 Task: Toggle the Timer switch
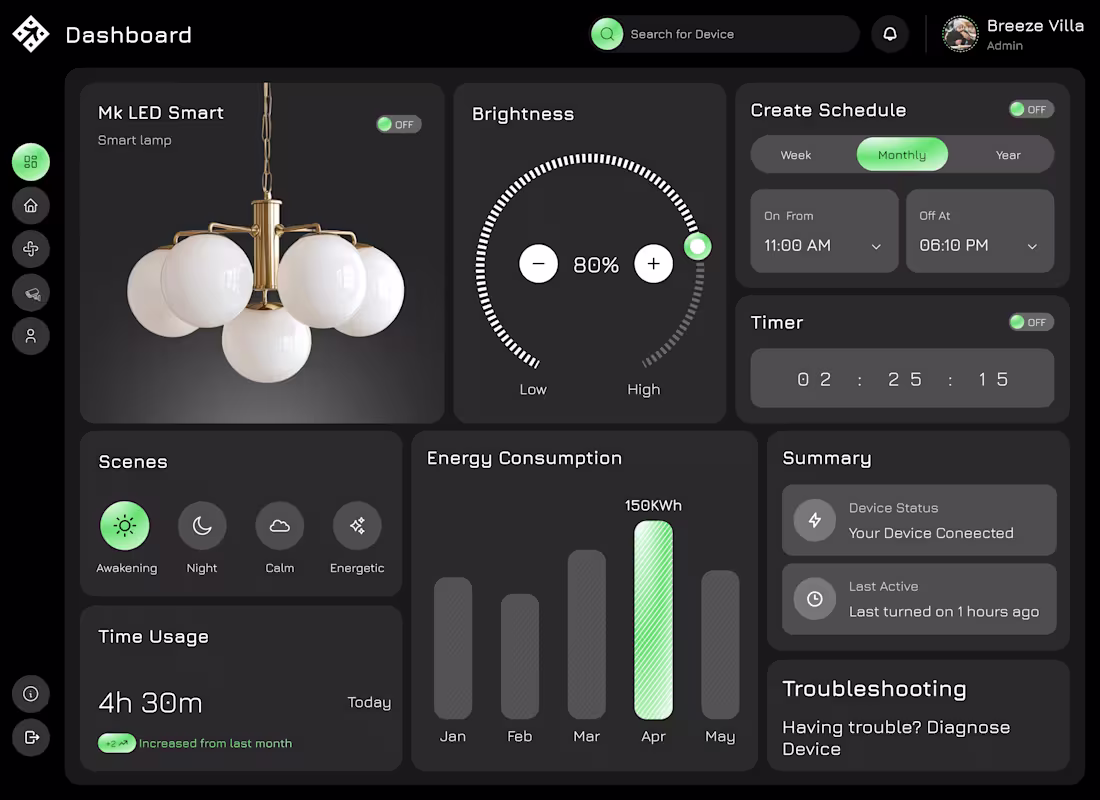pyautogui.click(x=1031, y=322)
